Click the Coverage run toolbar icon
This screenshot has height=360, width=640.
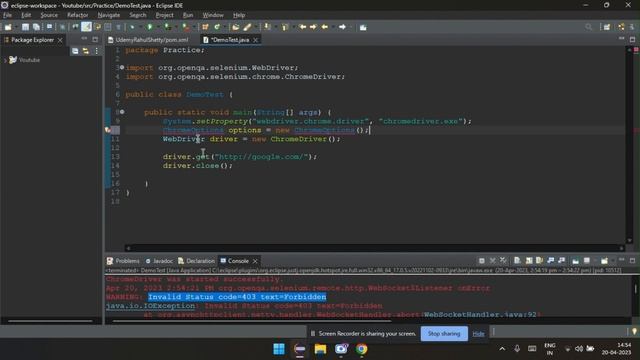[167, 27]
